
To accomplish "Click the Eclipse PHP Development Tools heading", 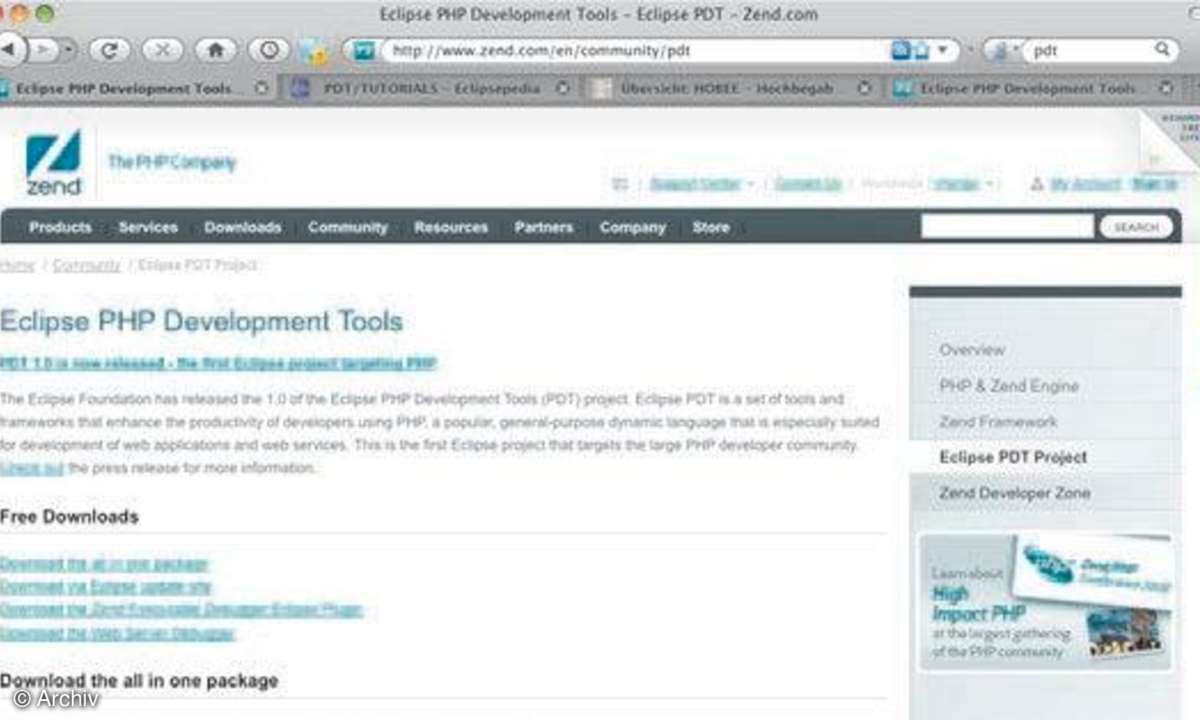I will 201,321.
